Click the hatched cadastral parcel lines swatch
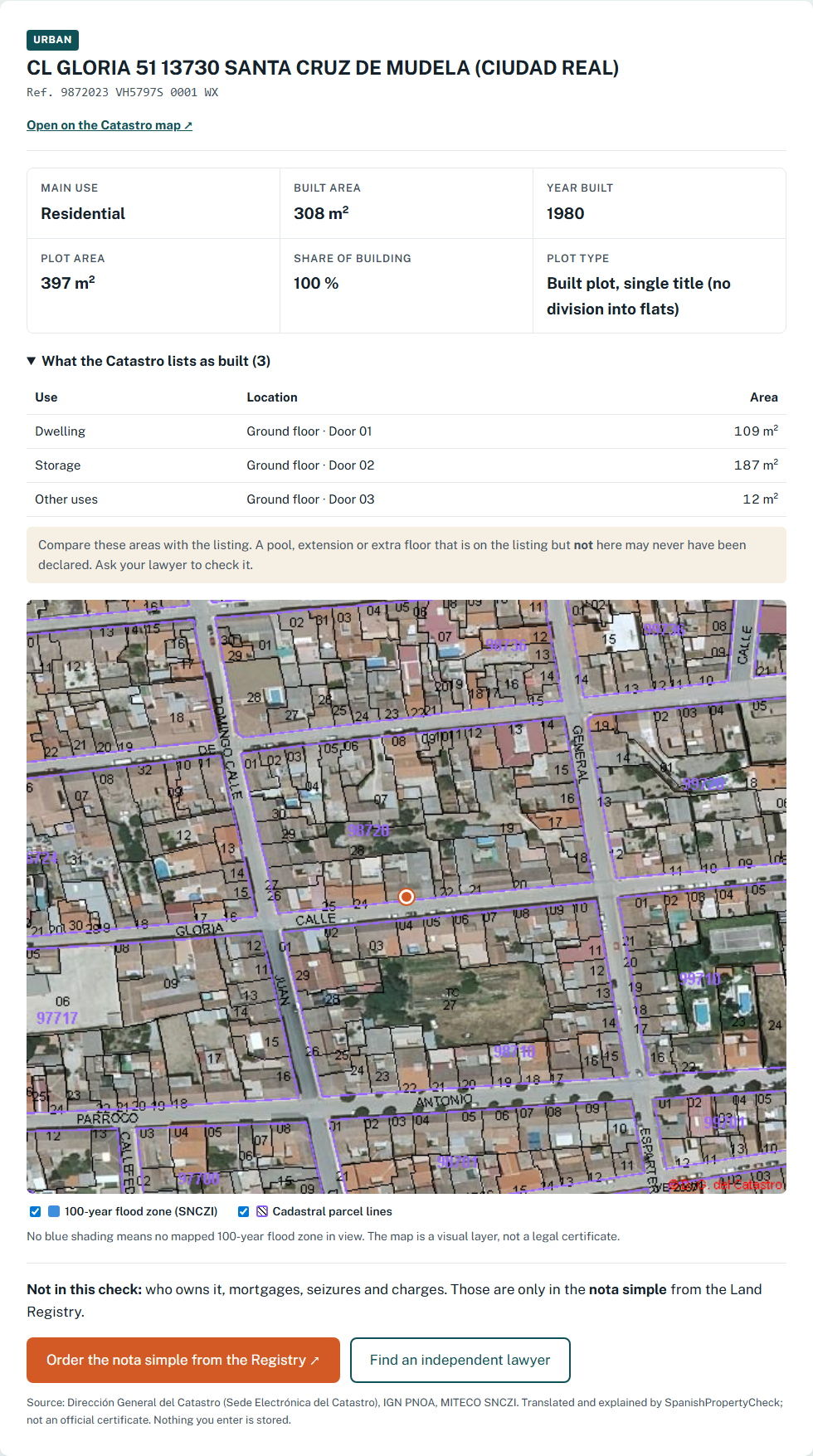Viewport: 813px width, 1456px height. pos(262,1211)
